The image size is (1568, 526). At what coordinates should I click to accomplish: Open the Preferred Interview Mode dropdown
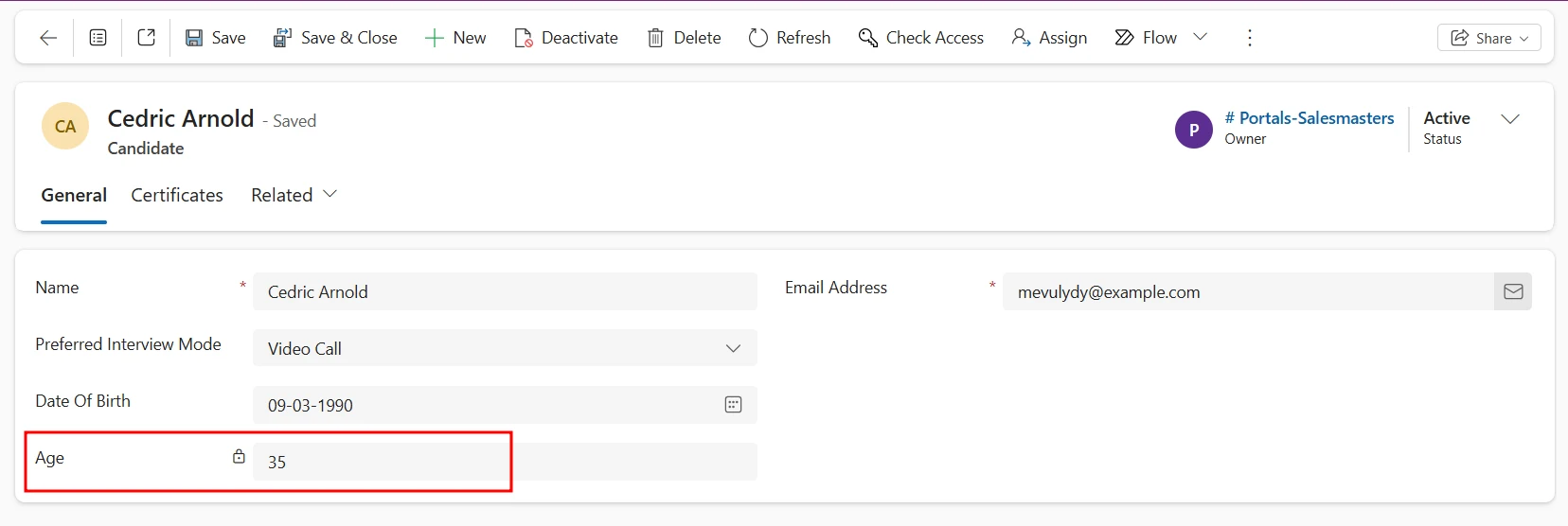[505, 348]
